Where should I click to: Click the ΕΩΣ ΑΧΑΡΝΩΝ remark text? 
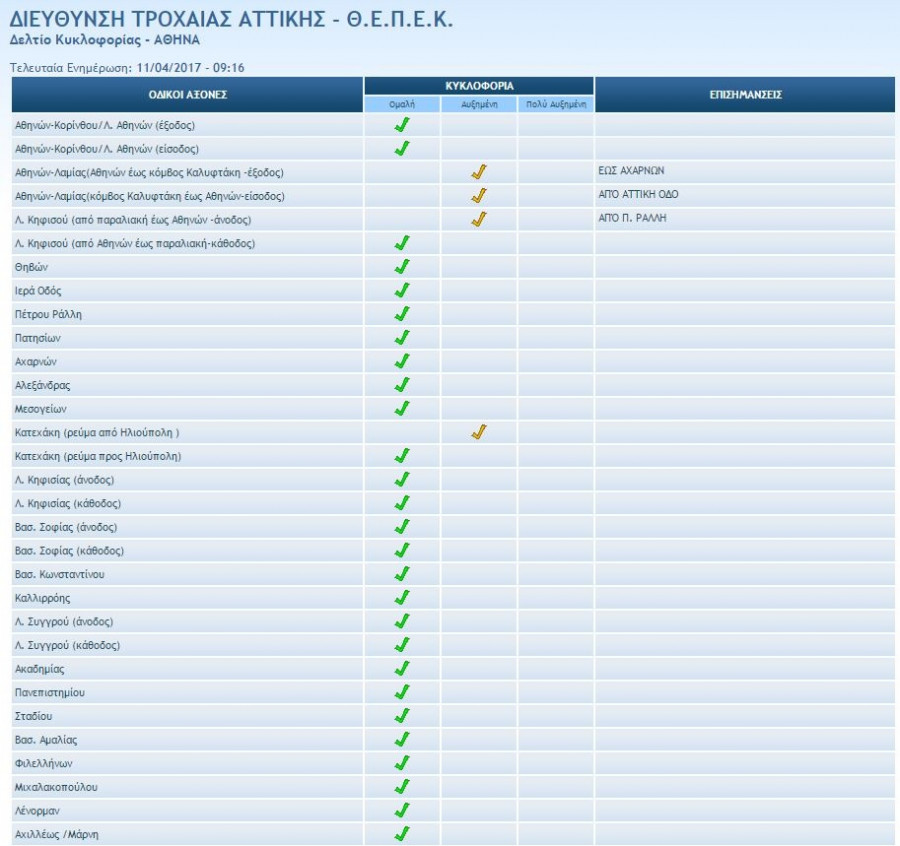click(631, 171)
